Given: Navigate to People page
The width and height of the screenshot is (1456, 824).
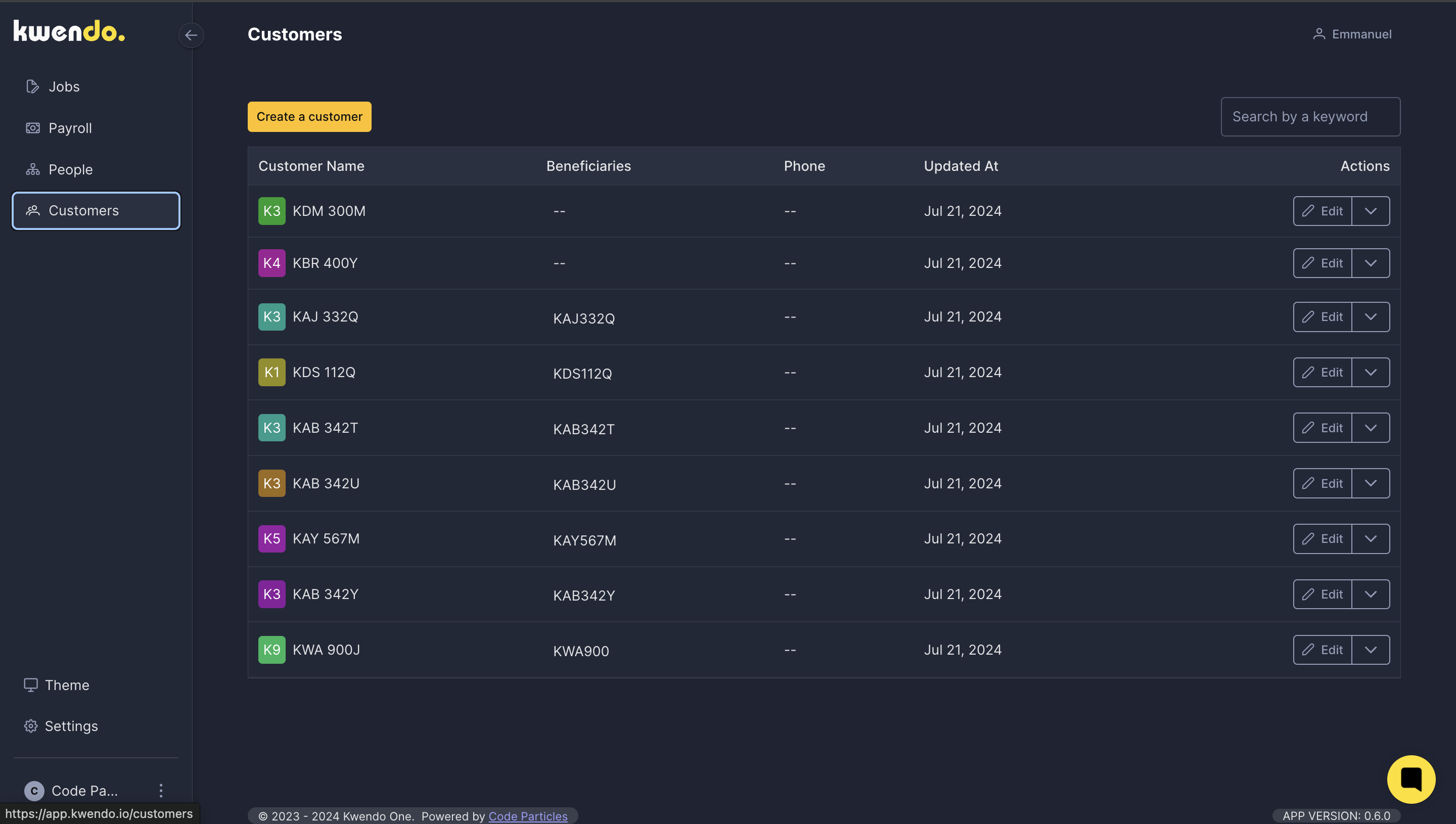Looking at the screenshot, I should tap(70, 169).
